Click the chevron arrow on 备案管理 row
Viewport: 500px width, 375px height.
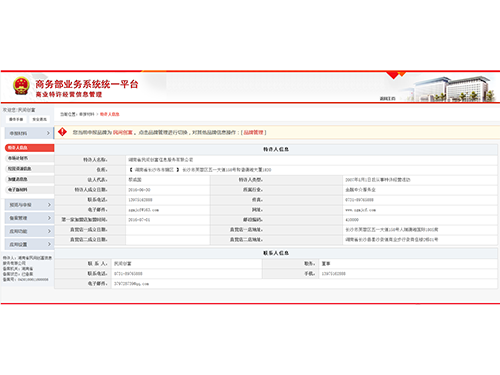click(x=49, y=218)
